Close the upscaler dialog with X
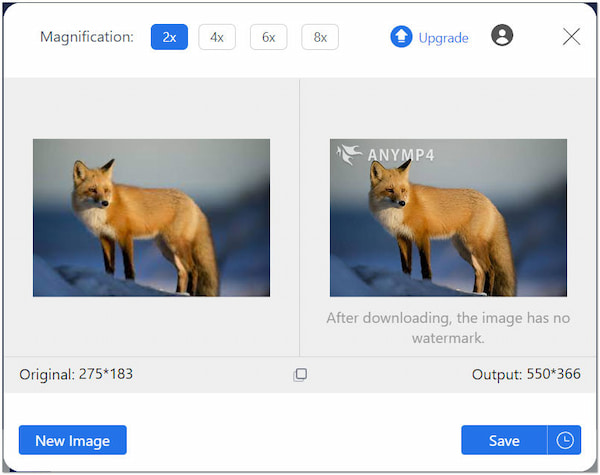The width and height of the screenshot is (600, 475). (x=571, y=37)
